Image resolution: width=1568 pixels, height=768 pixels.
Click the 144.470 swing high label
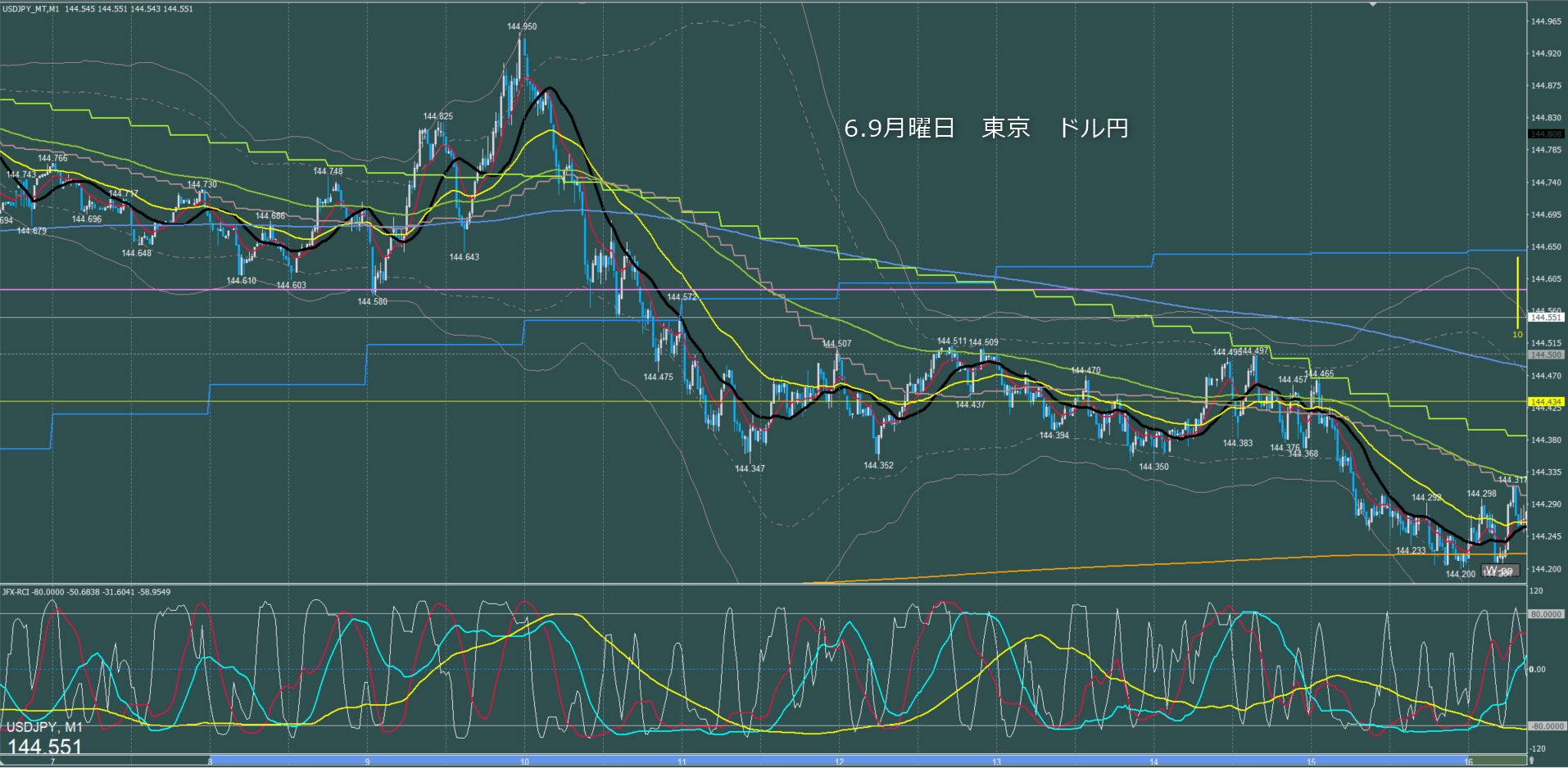[x=1085, y=371]
